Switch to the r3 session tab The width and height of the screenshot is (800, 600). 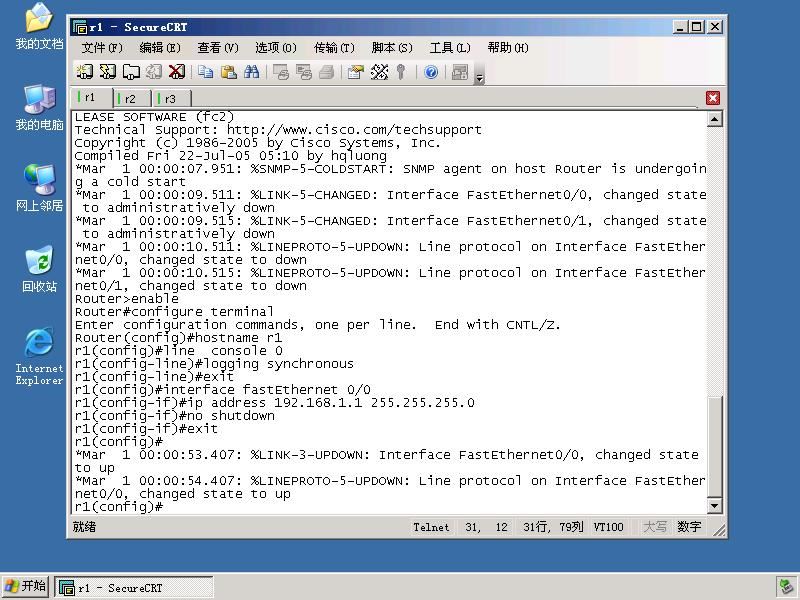point(171,98)
